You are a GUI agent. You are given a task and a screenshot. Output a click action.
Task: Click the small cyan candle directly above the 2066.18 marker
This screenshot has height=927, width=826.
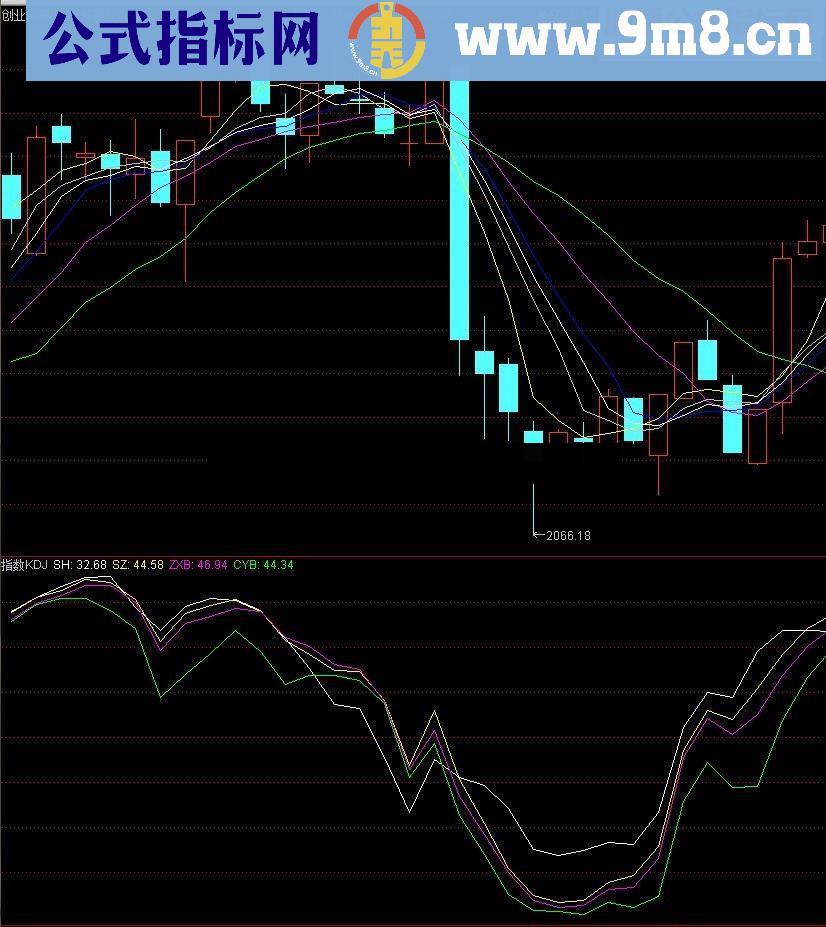533,436
